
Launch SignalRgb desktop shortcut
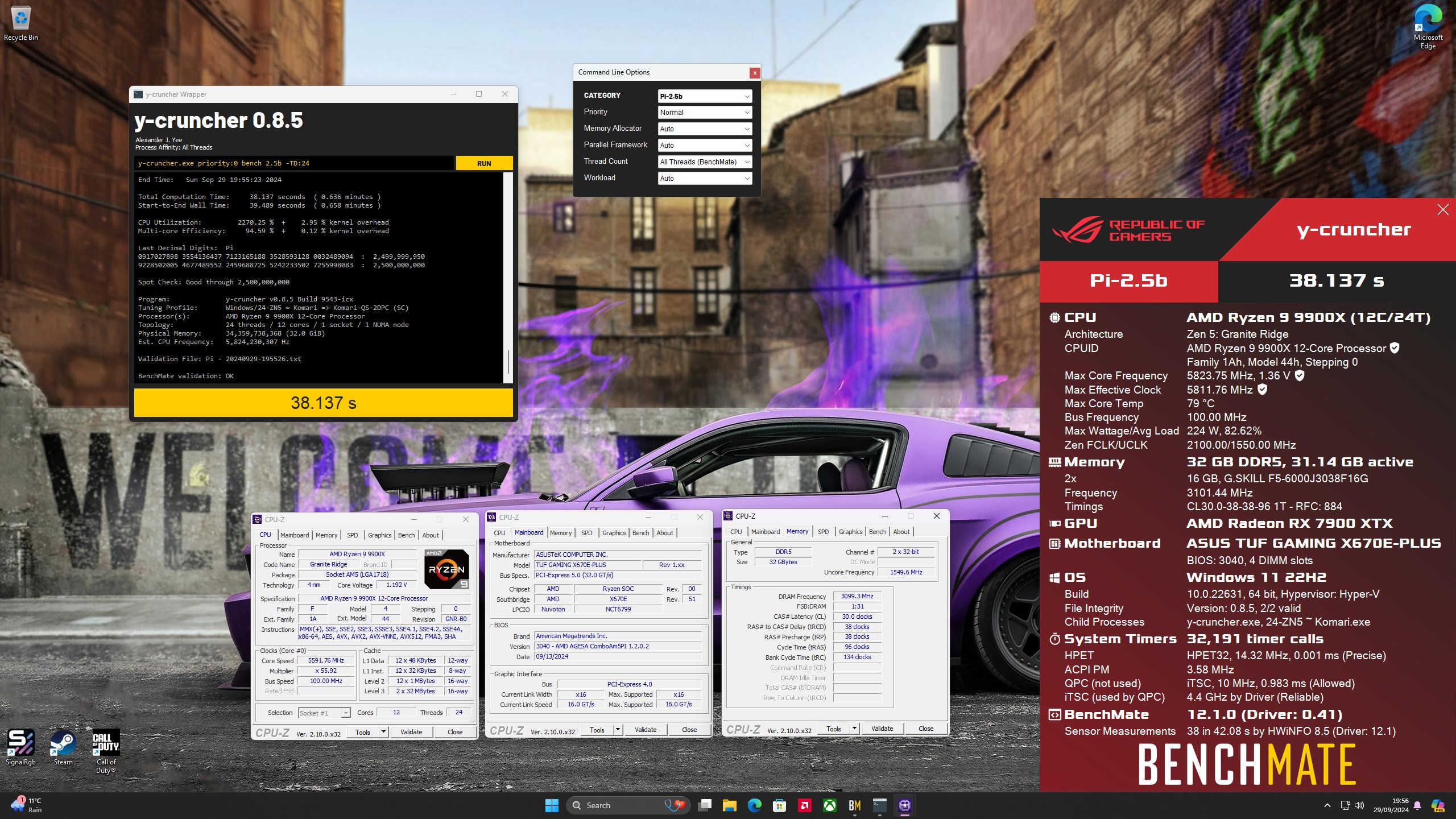20,747
